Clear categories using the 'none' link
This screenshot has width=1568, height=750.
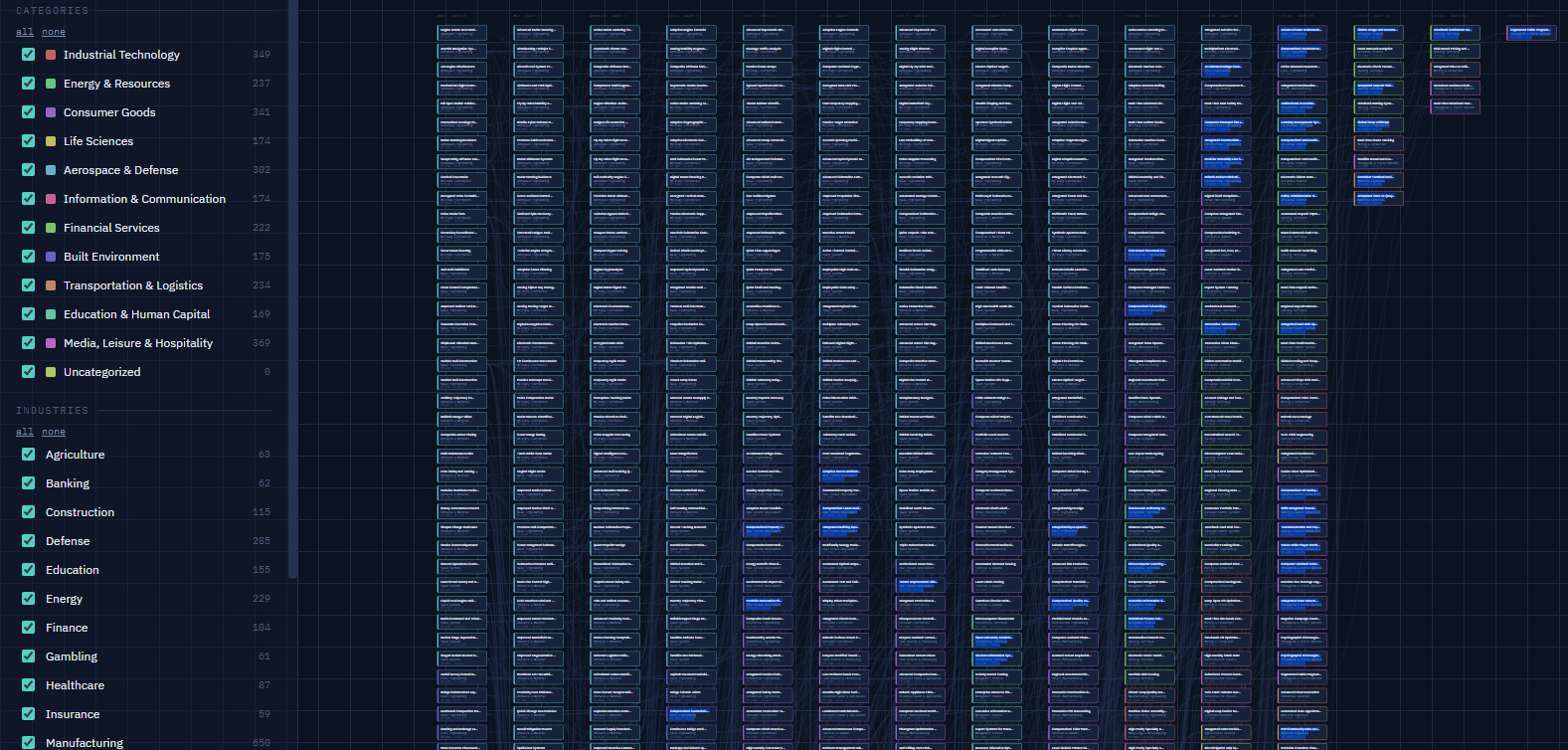click(54, 32)
